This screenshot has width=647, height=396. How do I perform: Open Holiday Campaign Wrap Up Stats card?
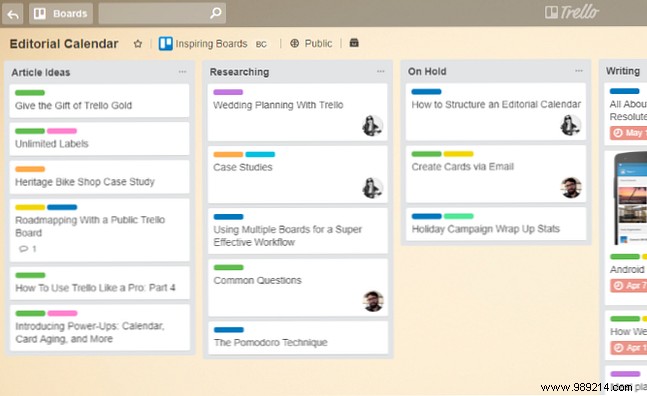click(496, 224)
